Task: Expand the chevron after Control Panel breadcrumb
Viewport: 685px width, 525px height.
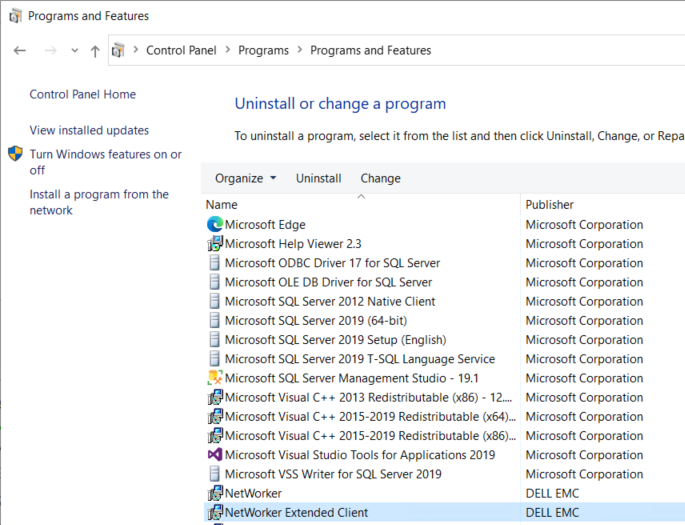Action: pyautogui.click(x=226, y=51)
